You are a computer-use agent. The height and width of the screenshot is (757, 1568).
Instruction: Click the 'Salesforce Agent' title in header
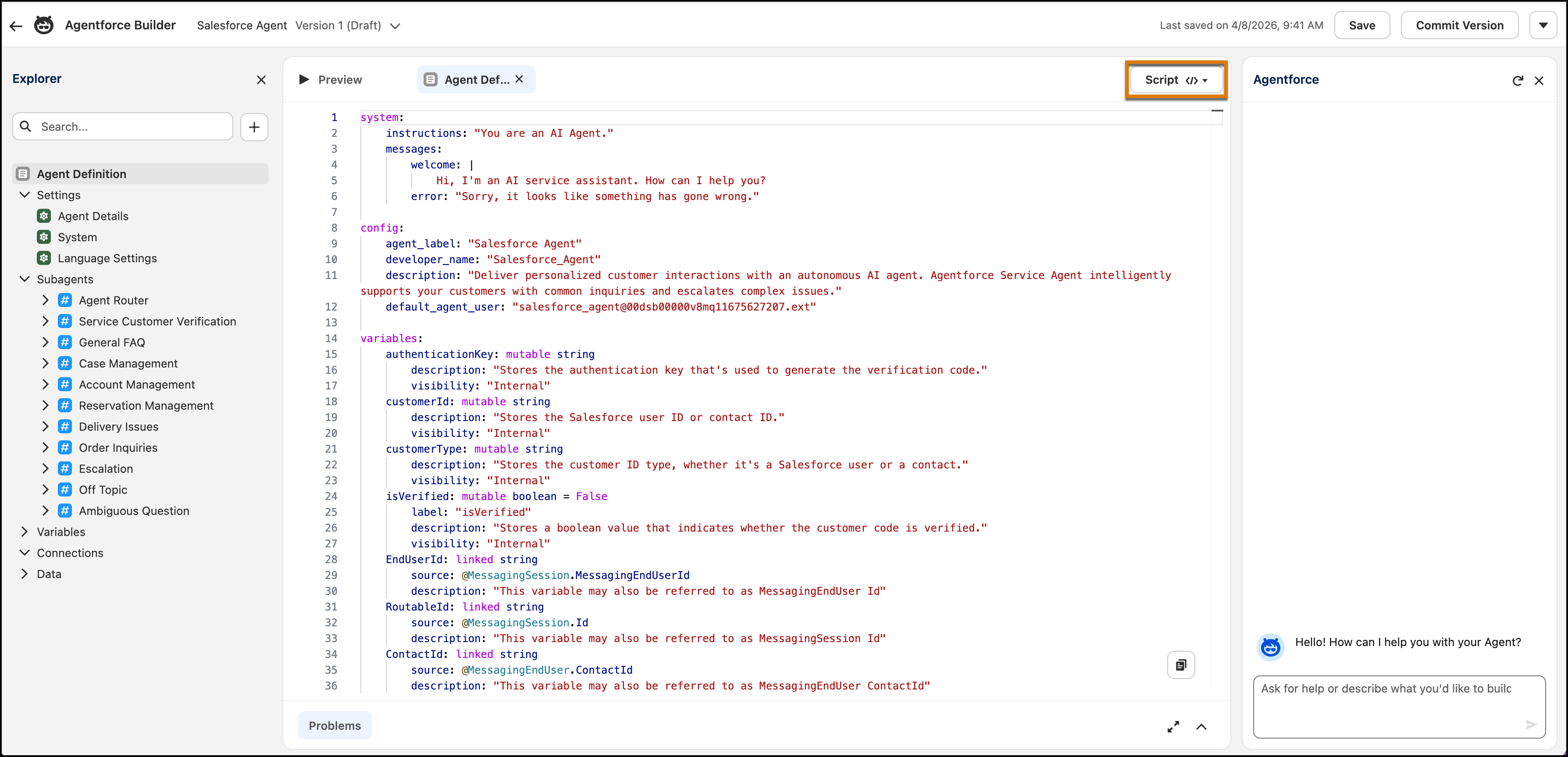tap(242, 25)
